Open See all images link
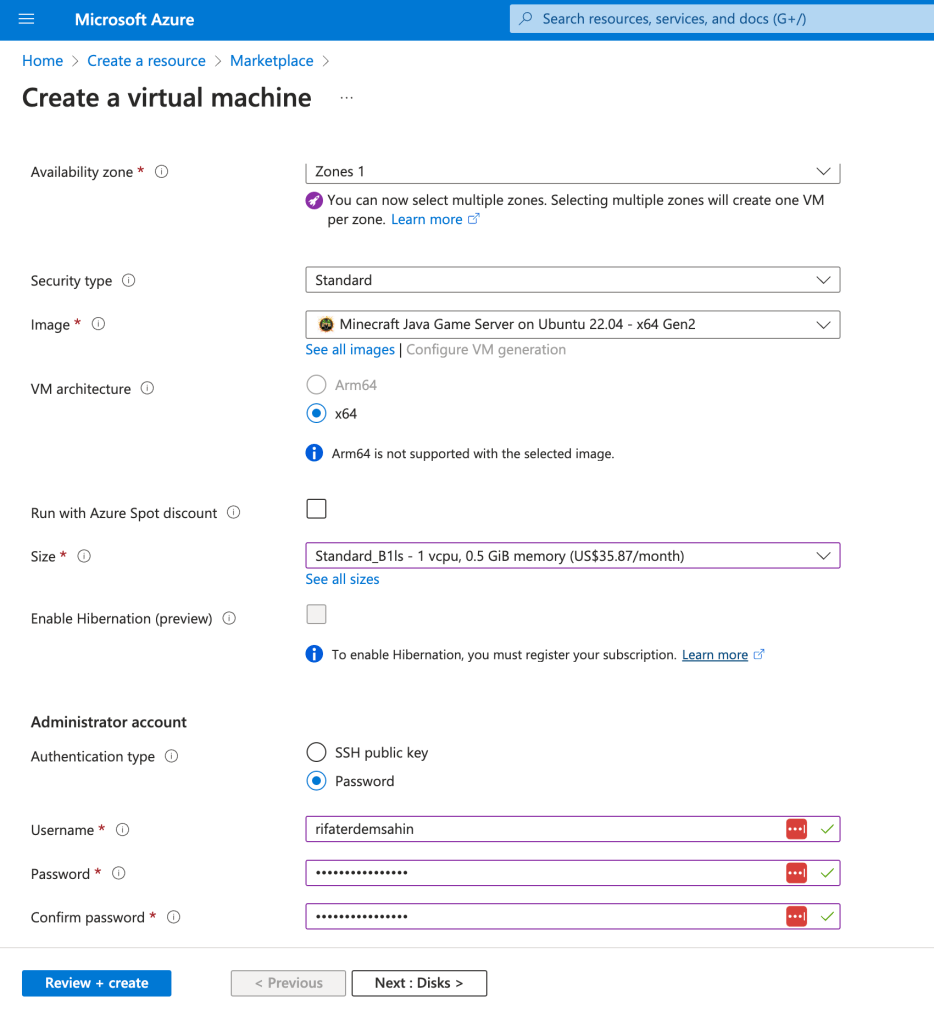Viewport: 934px width, 1024px height. [350, 350]
